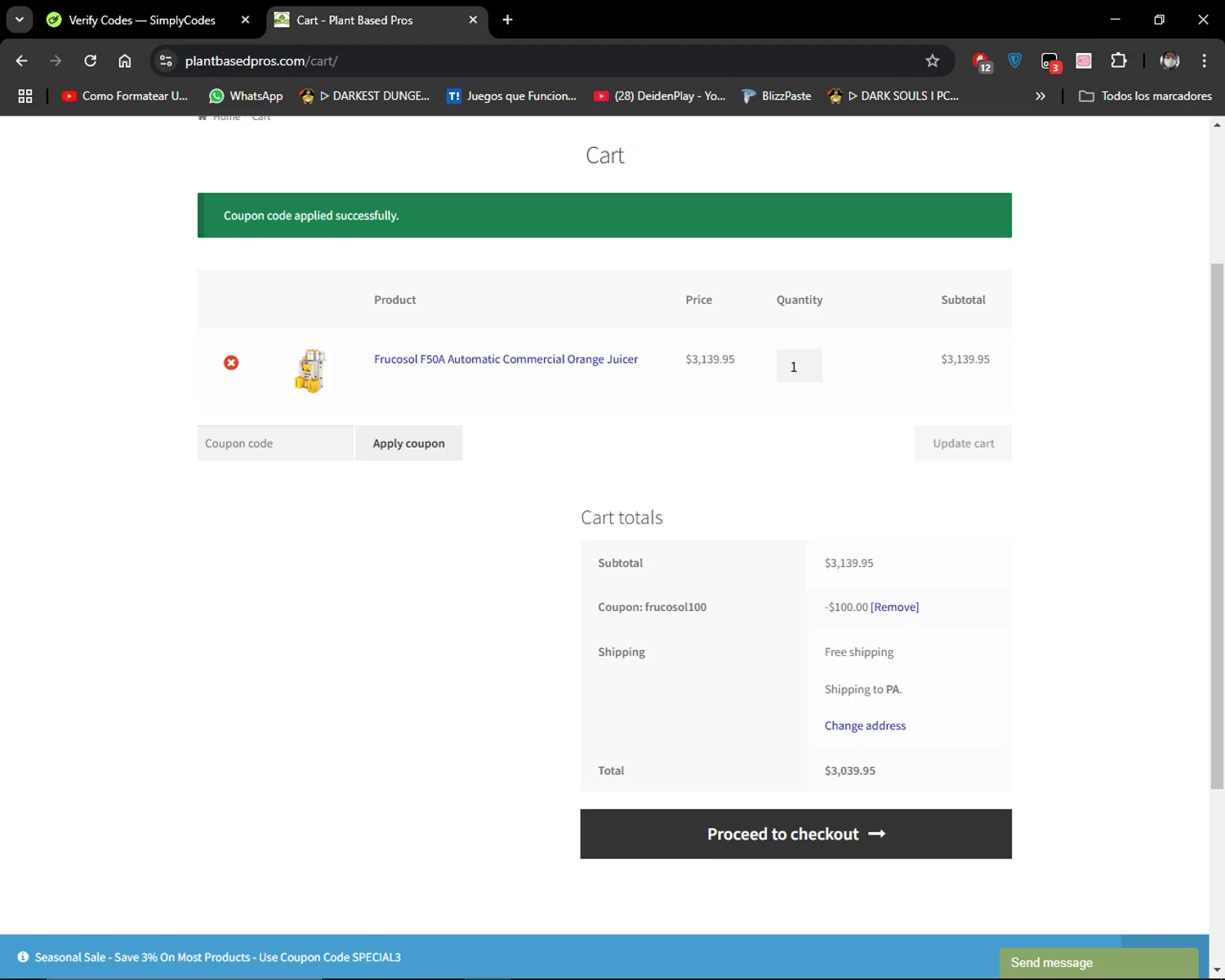Switch to the Verify Codes SimplyCodes tab
The height and width of the screenshot is (980, 1225).
pos(143,20)
